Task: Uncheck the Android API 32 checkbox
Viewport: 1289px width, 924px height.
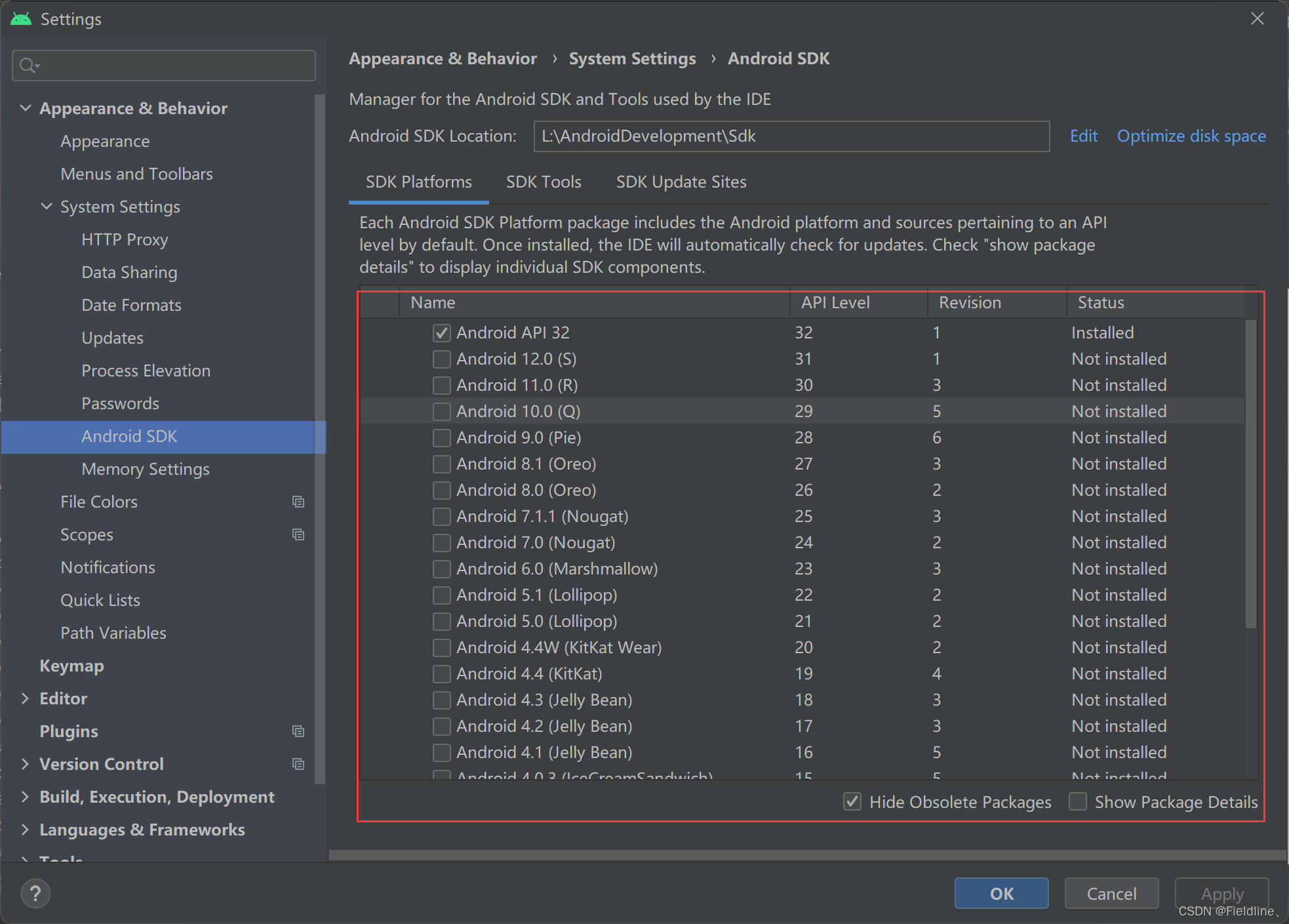Action: click(441, 332)
